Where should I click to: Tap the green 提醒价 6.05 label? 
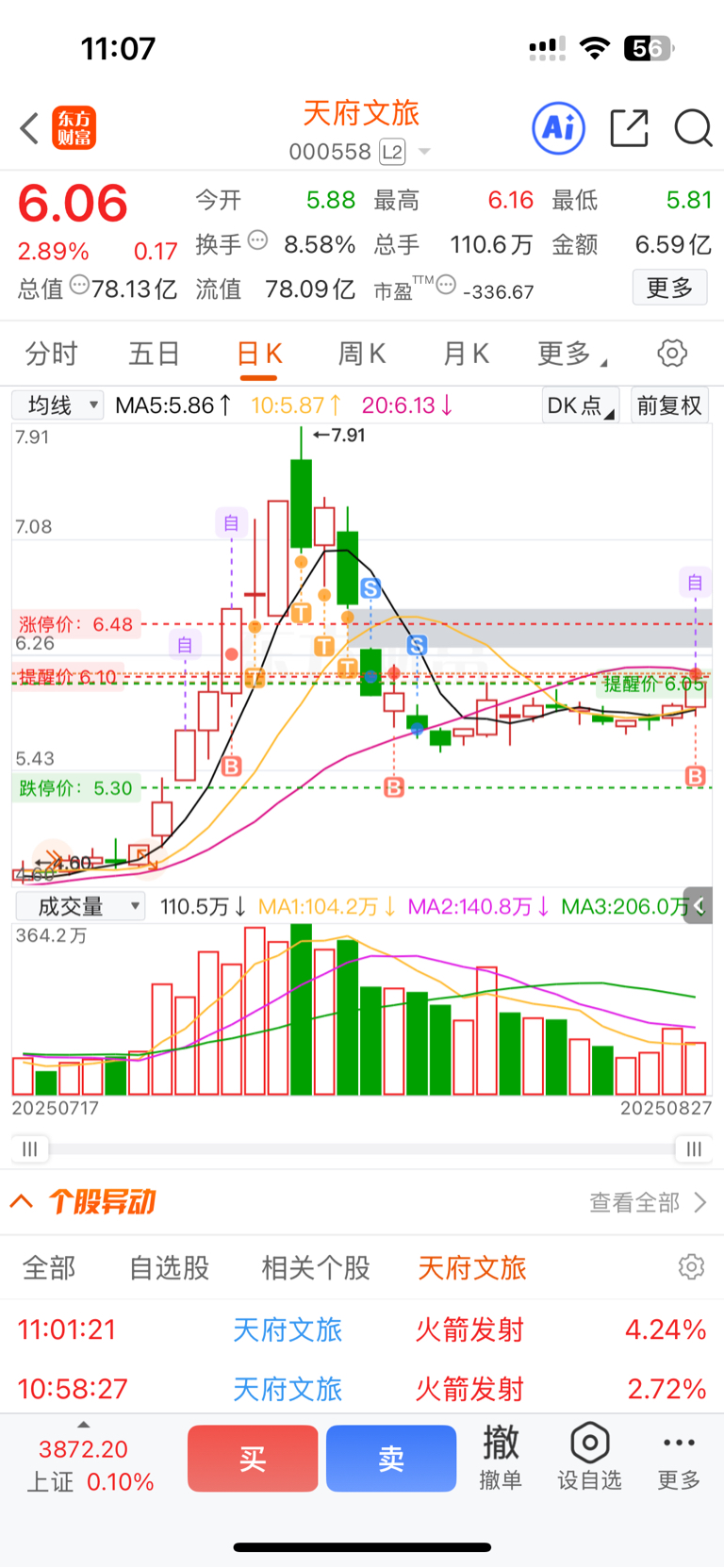tap(653, 685)
